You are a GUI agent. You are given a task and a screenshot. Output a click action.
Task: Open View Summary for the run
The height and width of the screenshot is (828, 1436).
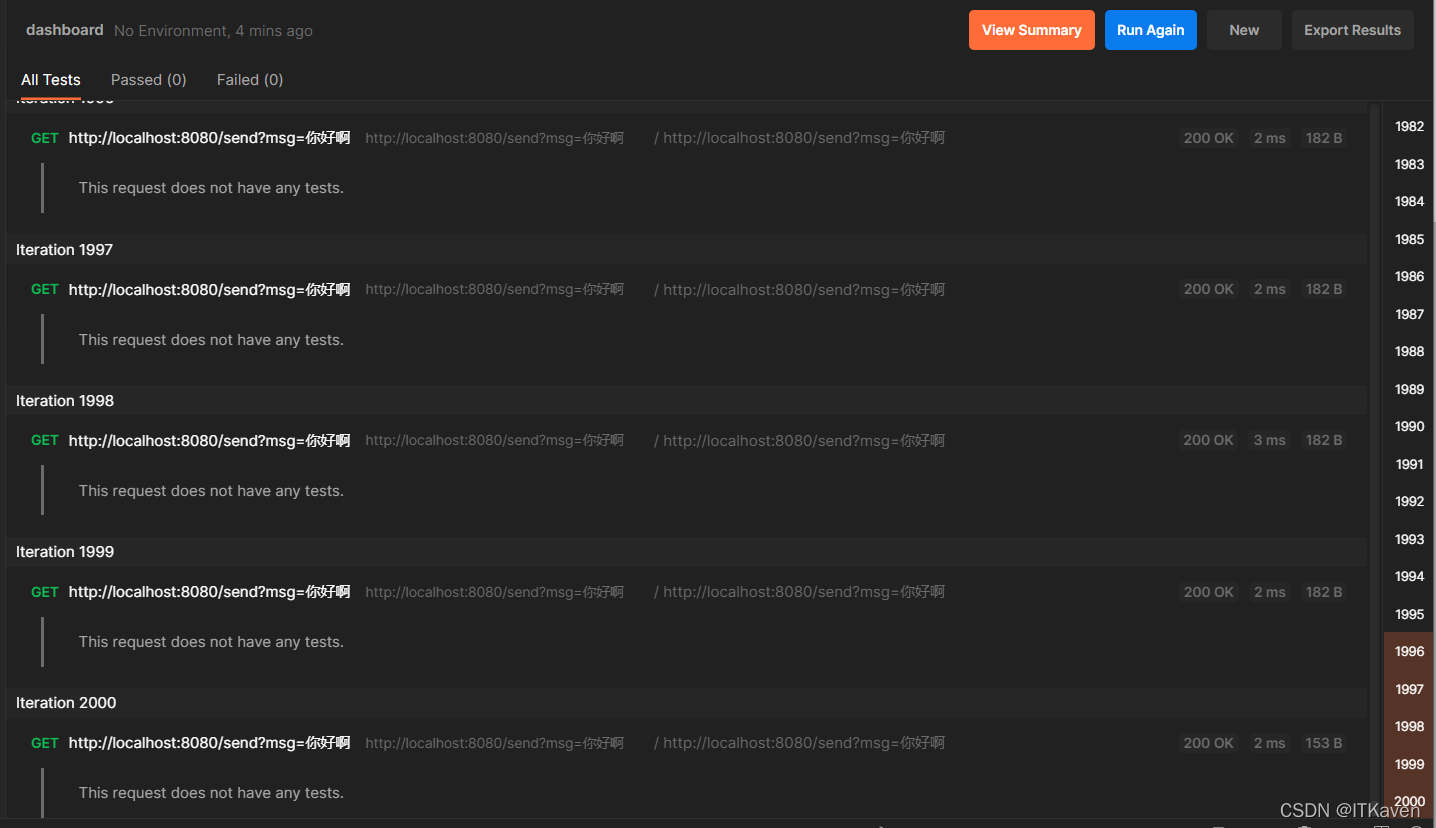tap(1031, 30)
